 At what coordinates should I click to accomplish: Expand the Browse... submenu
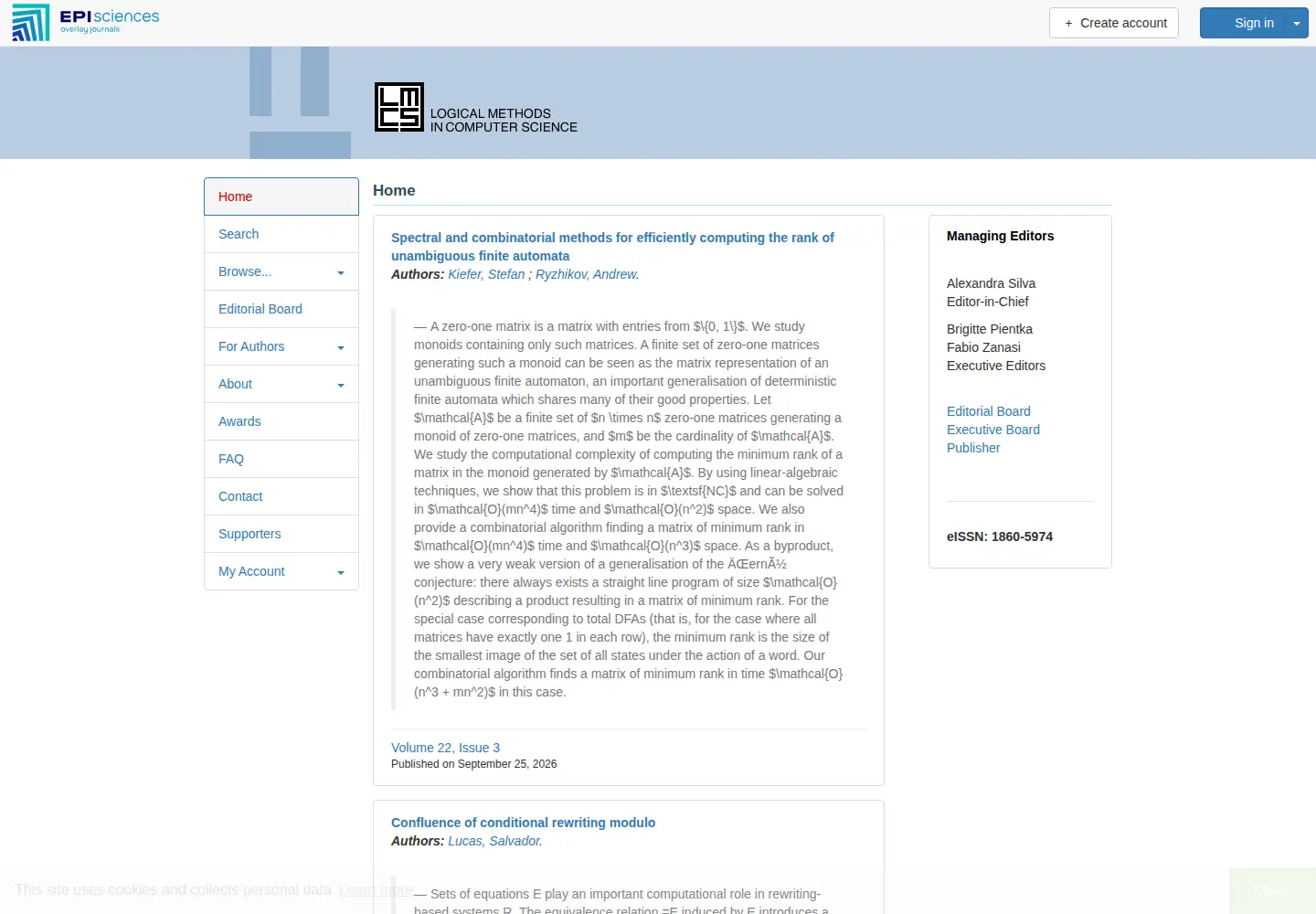pyautogui.click(x=281, y=271)
